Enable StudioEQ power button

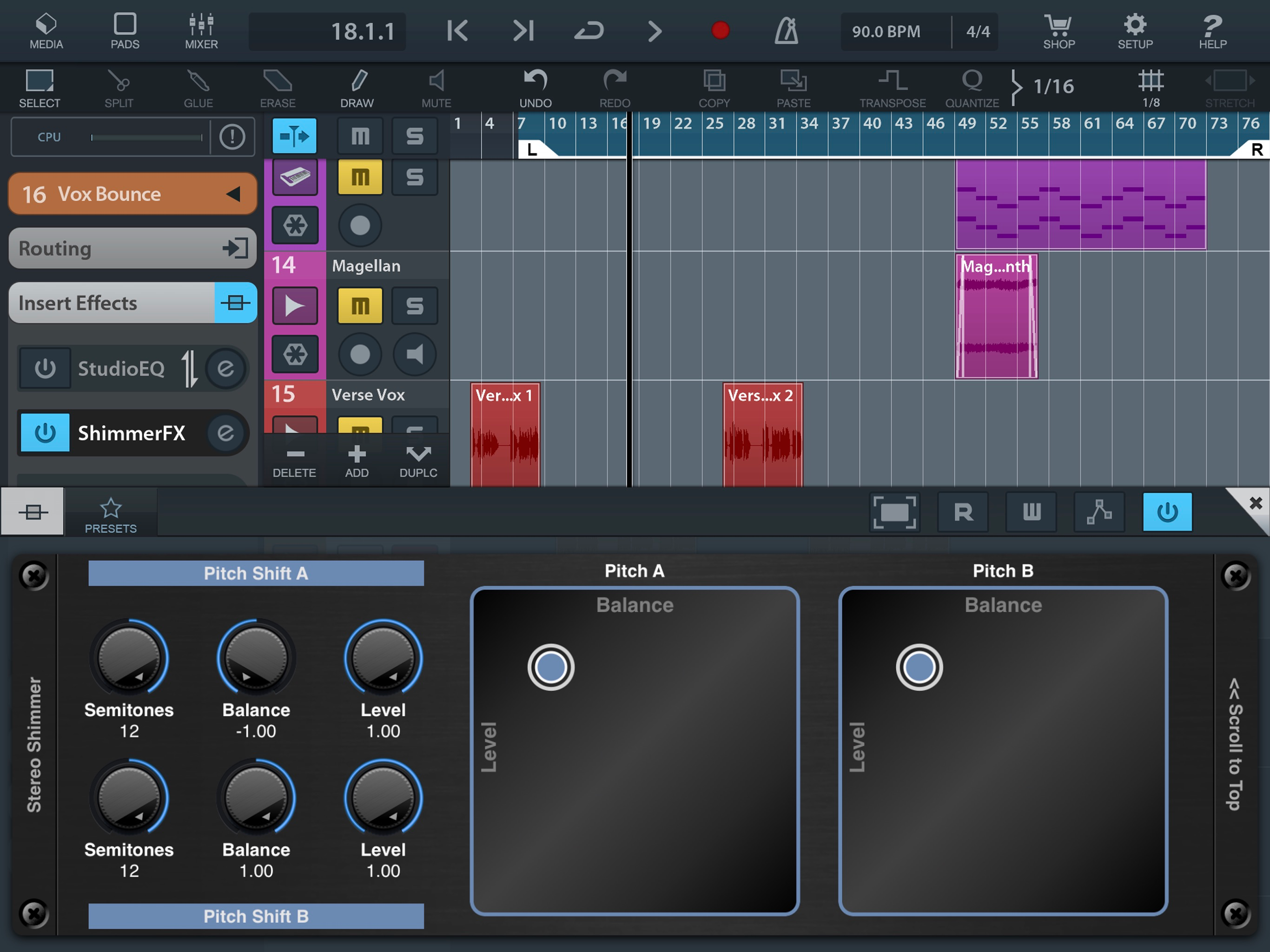pos(46,368)
